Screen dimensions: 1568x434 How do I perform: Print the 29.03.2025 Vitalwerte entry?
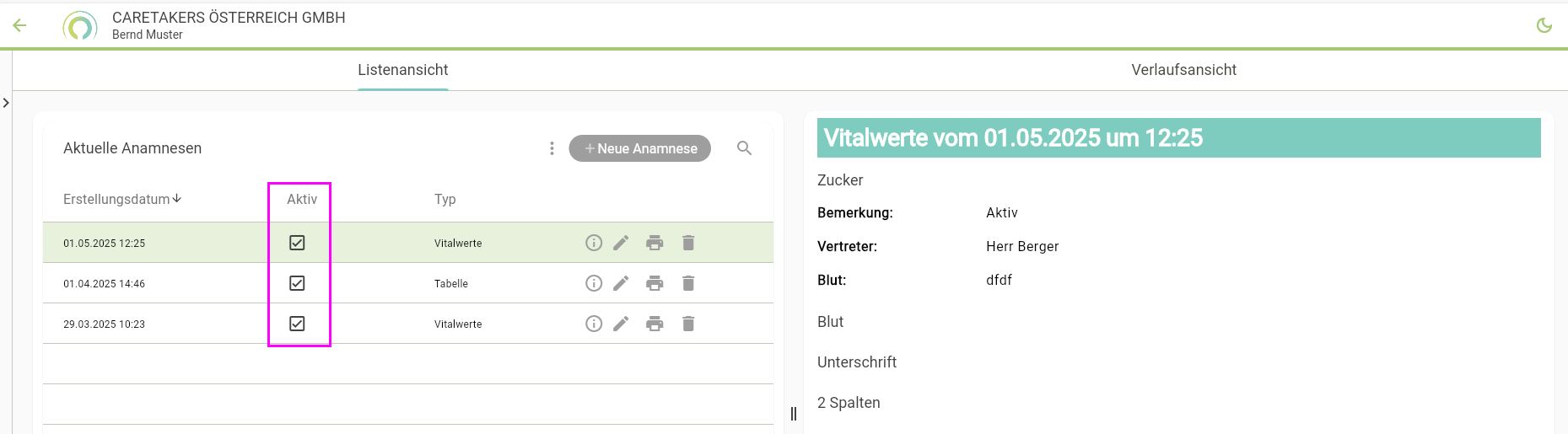tap(655, 324)
